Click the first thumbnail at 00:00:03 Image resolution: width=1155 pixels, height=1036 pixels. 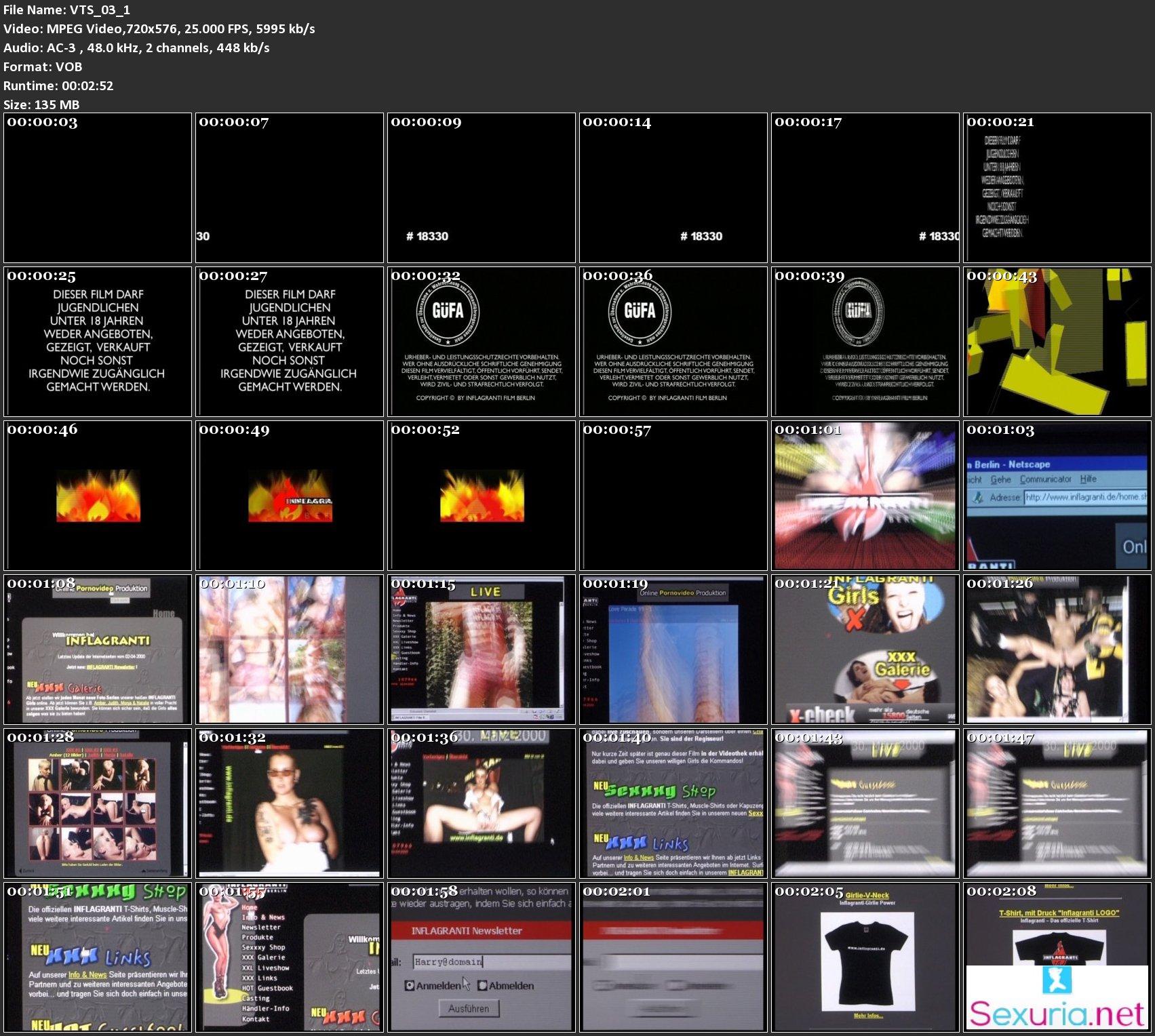point(98,188)
